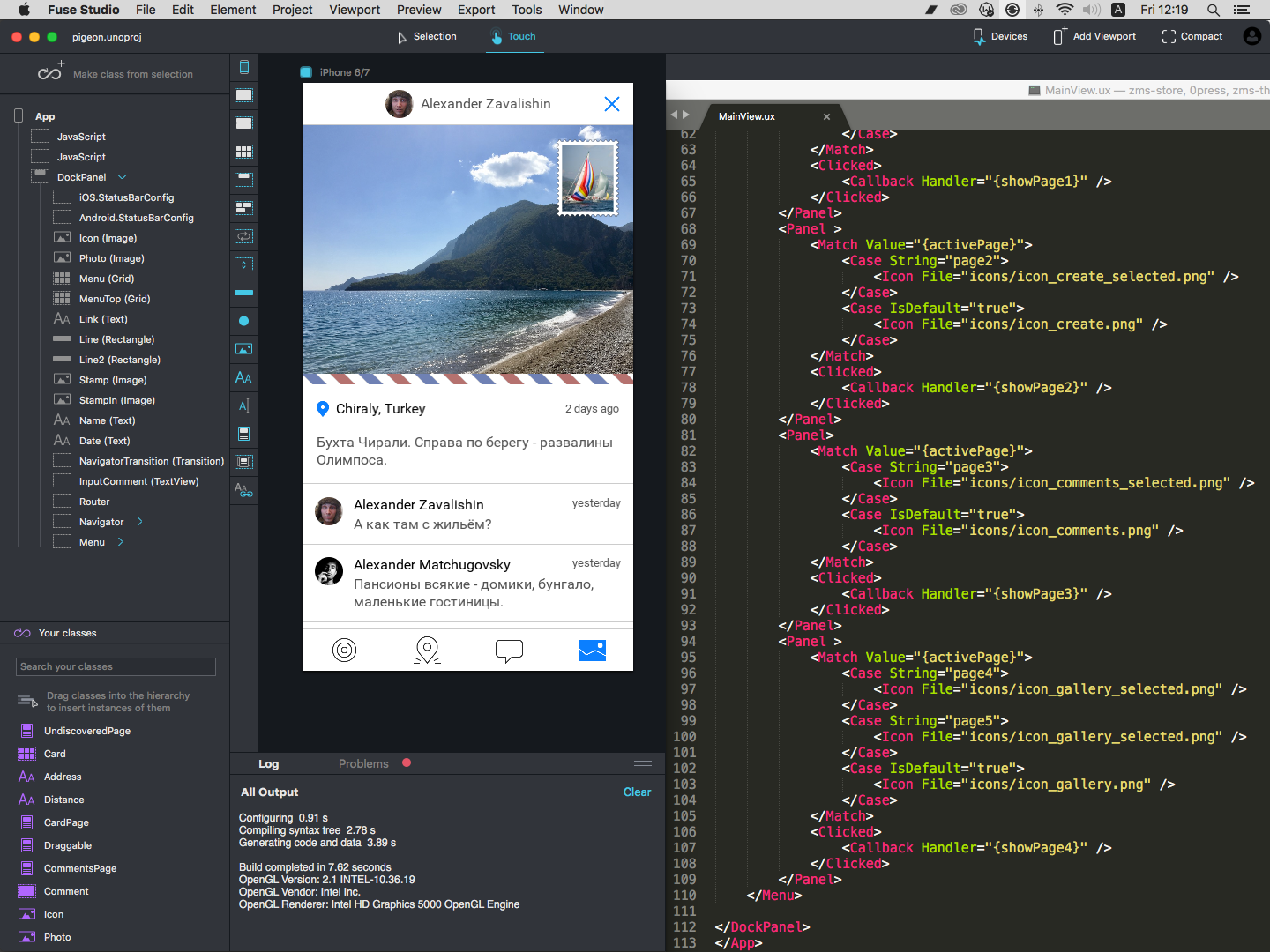Switch to Selection mode
Image resolution: width=1270 pixels, height=952 pixels.
[x=427, y=37]
